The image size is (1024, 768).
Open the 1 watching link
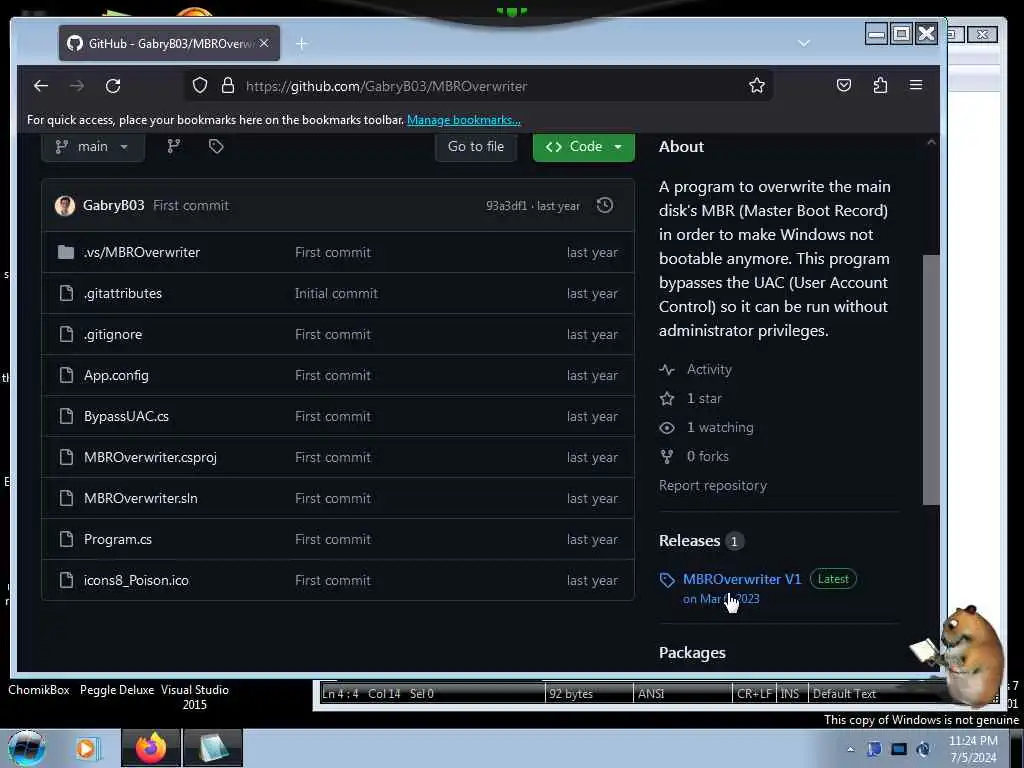point(720,428)
